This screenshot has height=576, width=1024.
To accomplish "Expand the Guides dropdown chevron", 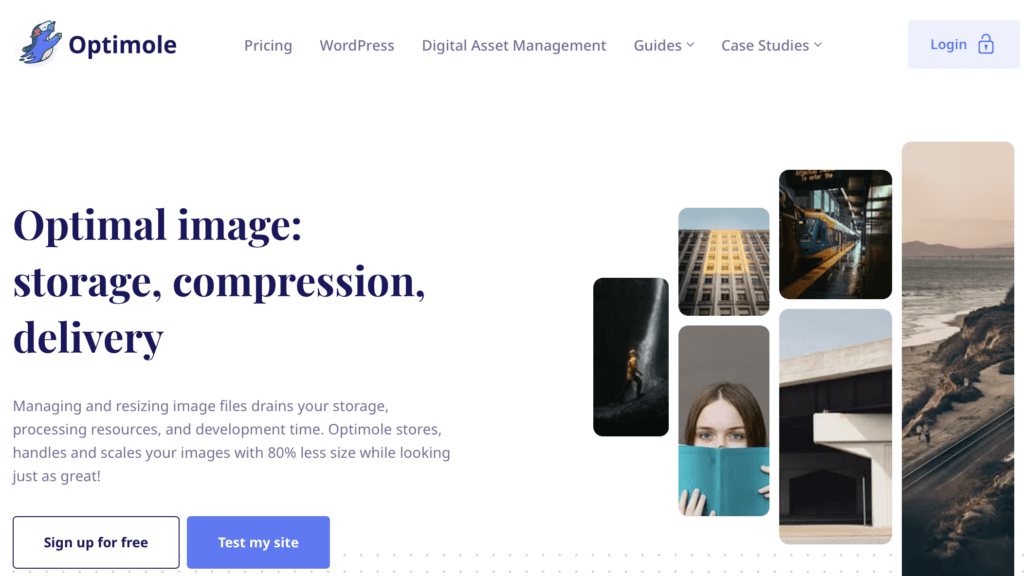I will click(x=690, y=45).
